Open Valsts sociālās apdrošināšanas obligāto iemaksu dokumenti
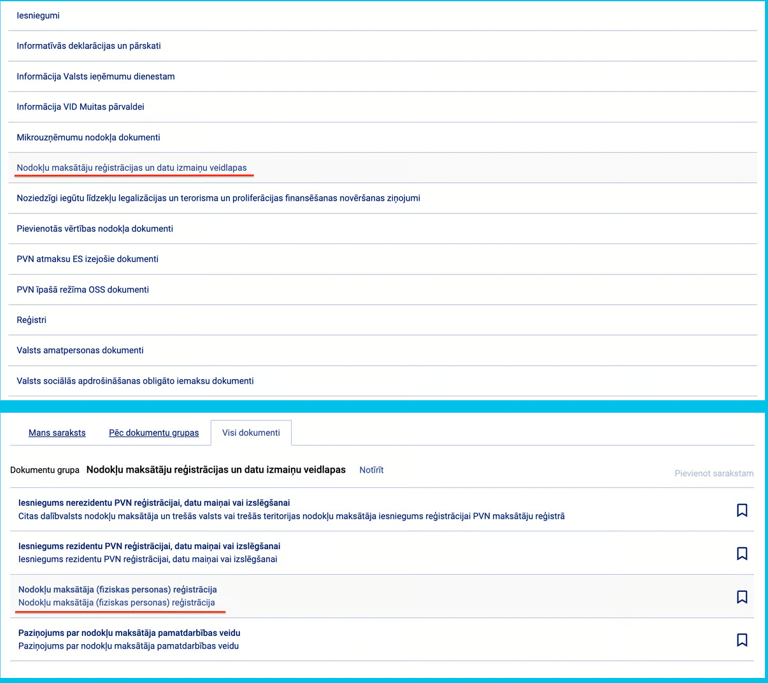This screenshot has height=683, width=768. point(383,381)
